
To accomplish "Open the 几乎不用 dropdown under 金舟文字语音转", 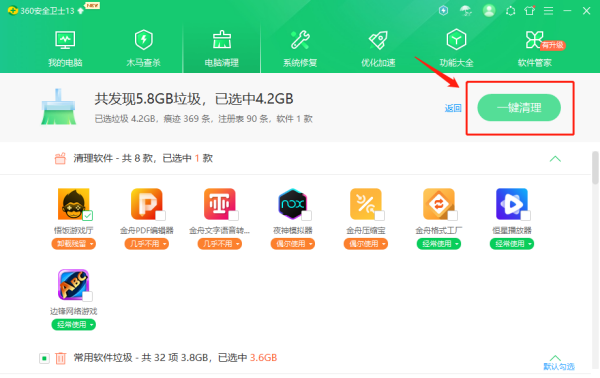I will point(220,244).
